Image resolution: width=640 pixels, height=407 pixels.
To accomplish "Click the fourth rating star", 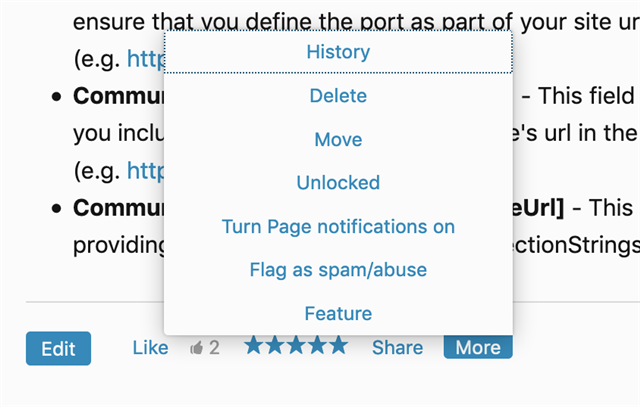I will point(318,345).
